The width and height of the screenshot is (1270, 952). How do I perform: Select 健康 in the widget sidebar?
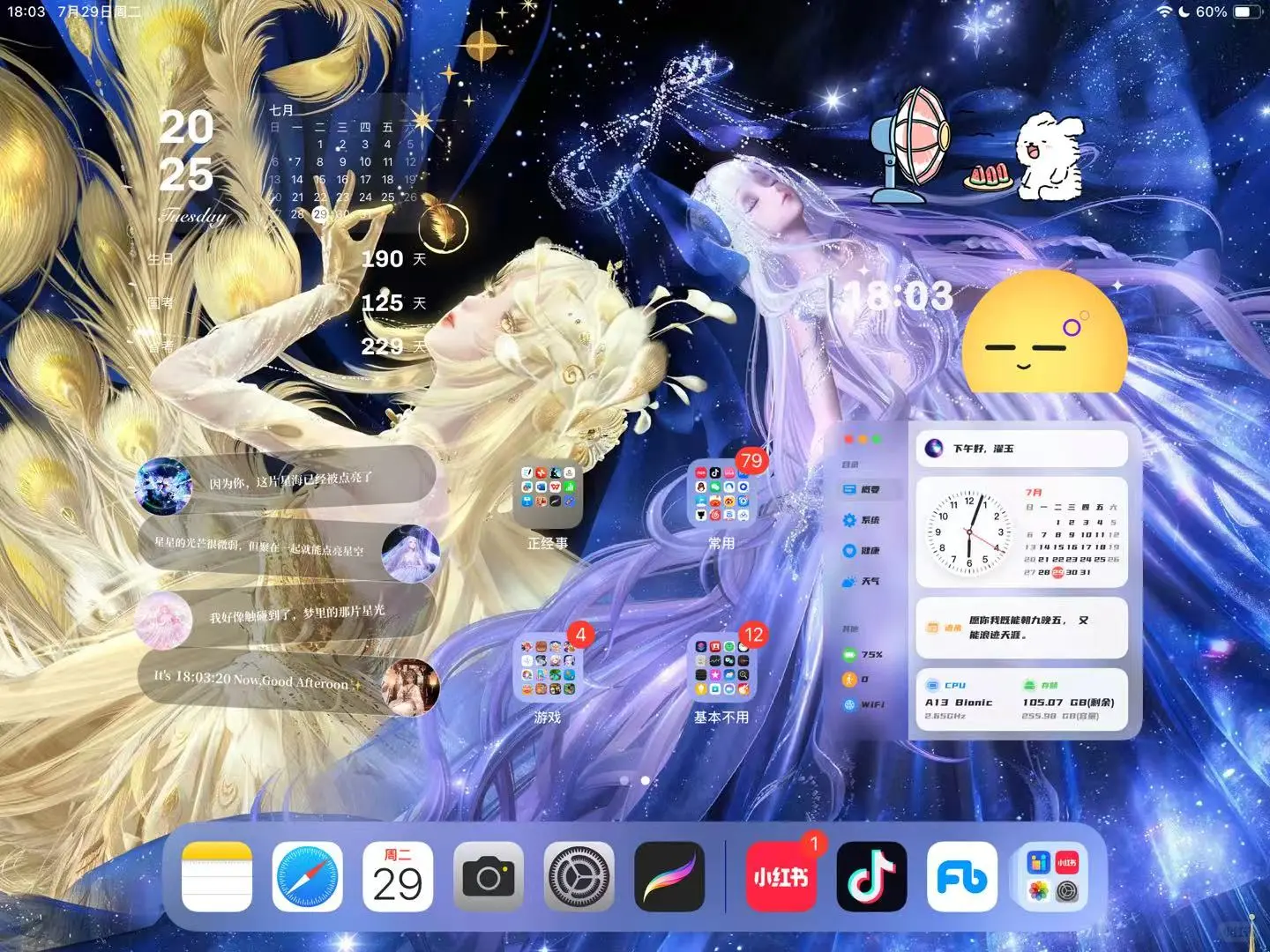point(861,551)
